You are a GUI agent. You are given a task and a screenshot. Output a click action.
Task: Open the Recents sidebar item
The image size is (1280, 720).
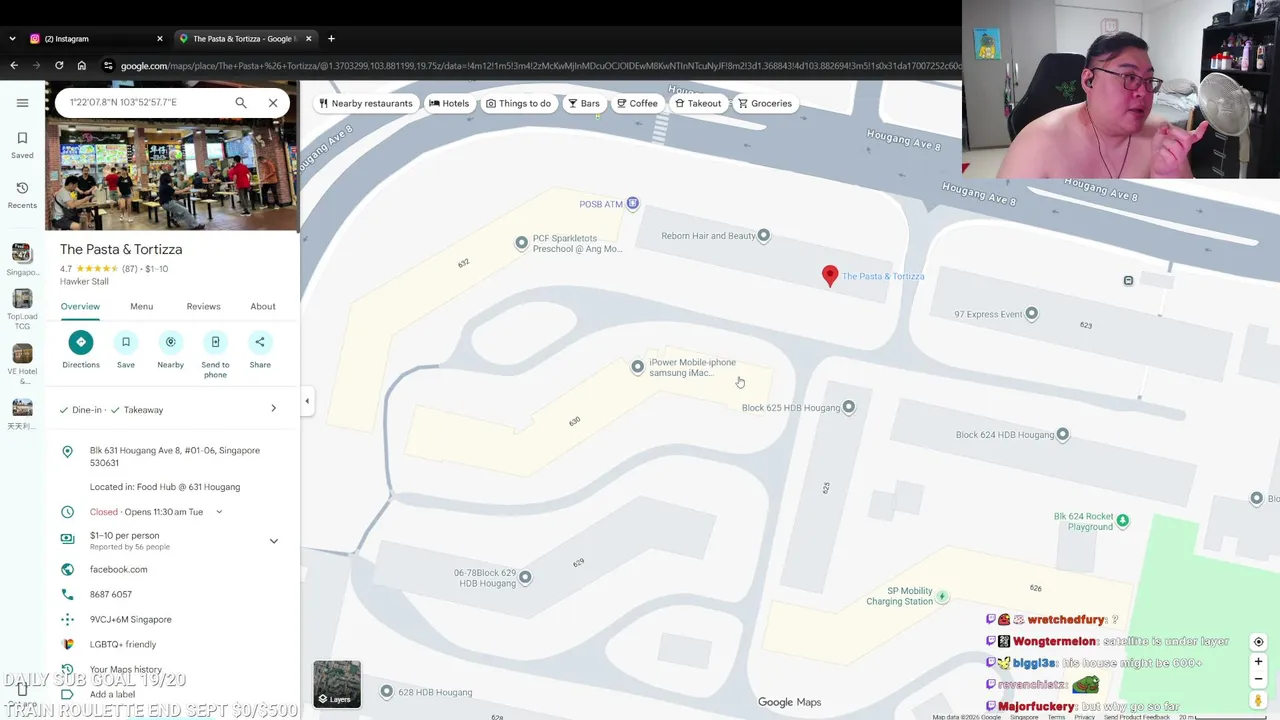[x=22, y=195]
